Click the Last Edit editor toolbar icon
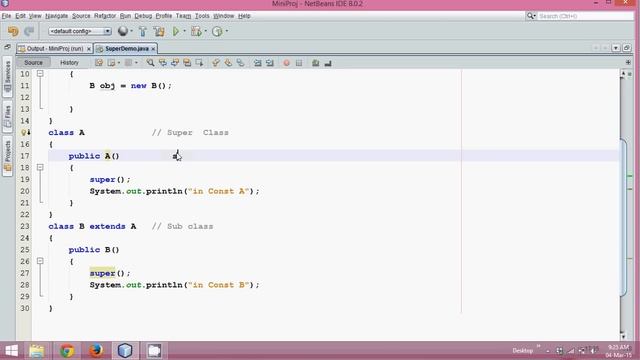640x360 pixels. click(x=98, y=63)
